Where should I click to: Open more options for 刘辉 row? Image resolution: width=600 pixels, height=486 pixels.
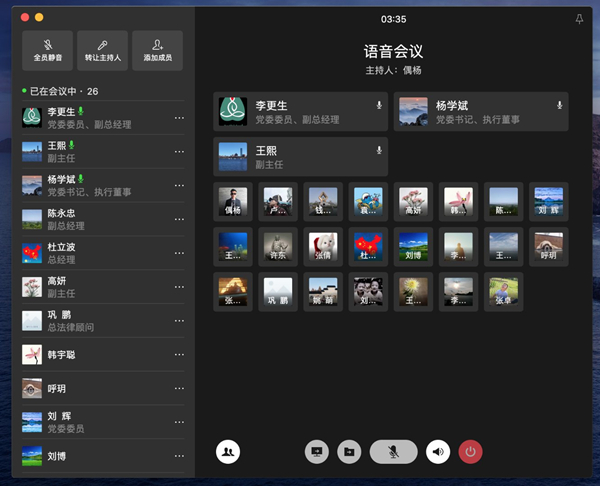click(179, 422)
